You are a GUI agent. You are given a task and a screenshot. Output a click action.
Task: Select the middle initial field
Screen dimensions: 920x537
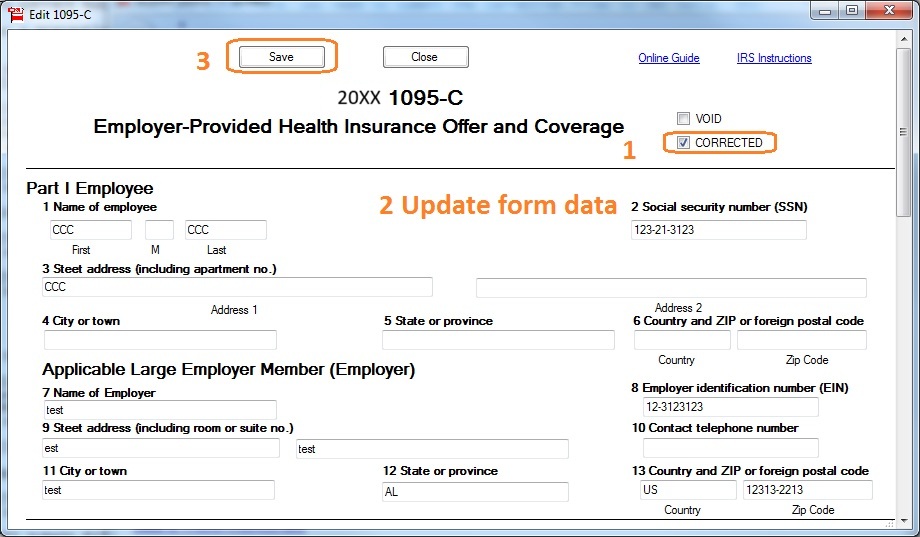click(159, 230)
